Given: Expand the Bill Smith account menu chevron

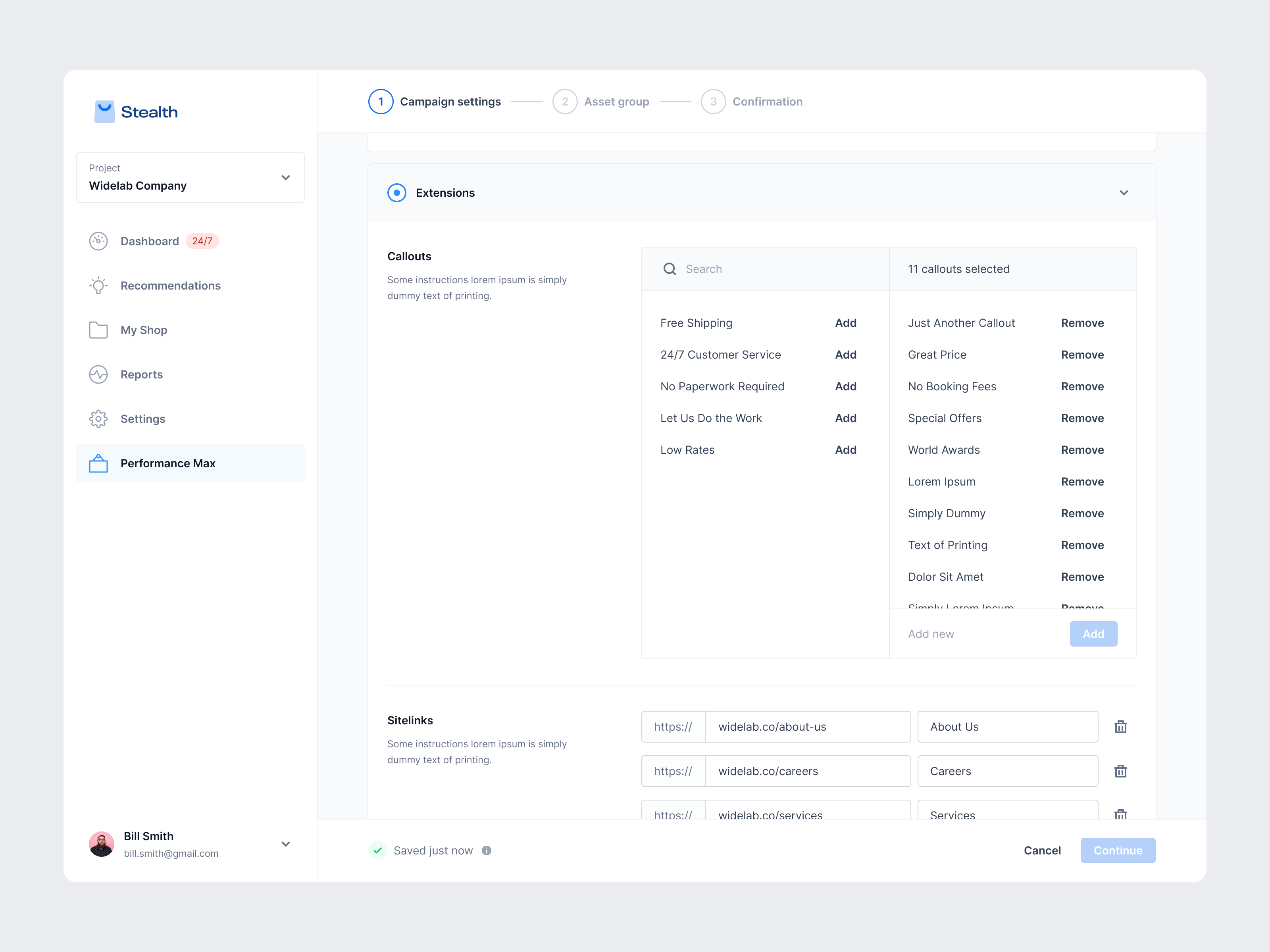Looking at the screenshot, I should [285, 844].
